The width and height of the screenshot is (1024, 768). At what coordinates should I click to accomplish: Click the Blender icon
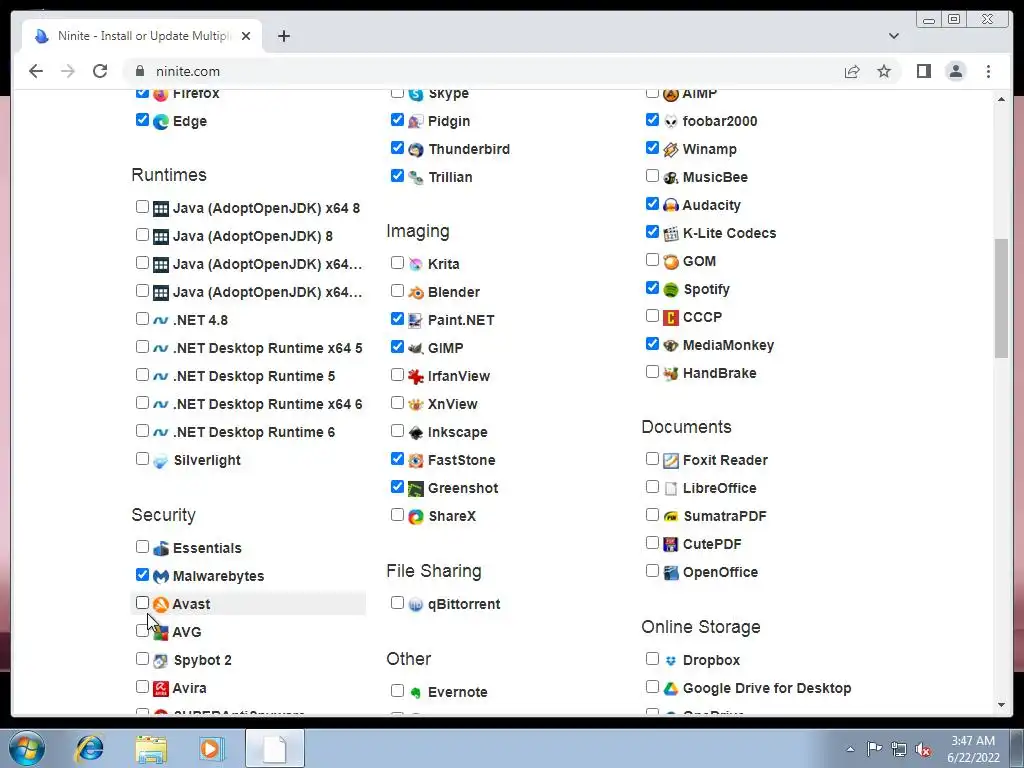[x=415, y=293]
